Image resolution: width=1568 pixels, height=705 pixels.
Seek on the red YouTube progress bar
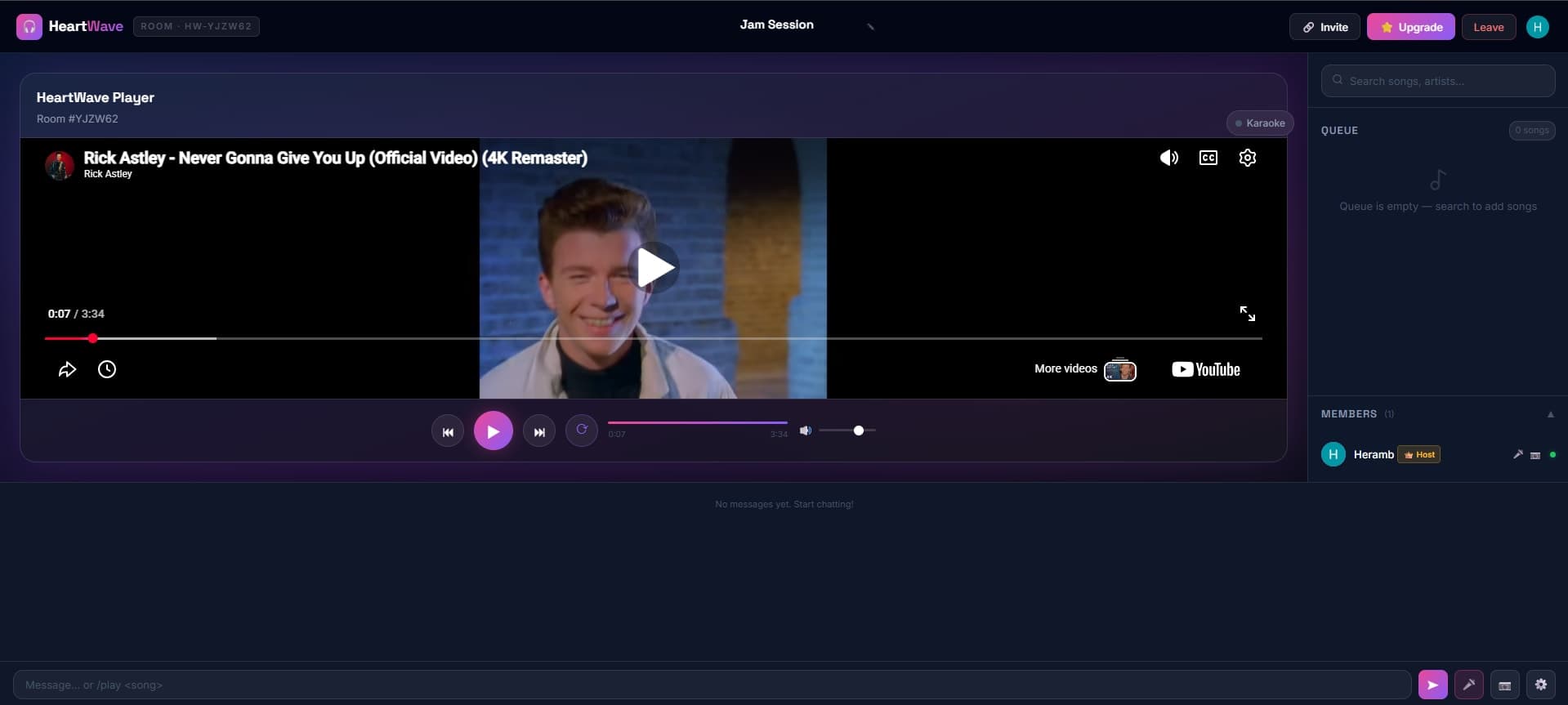(654, 338)
